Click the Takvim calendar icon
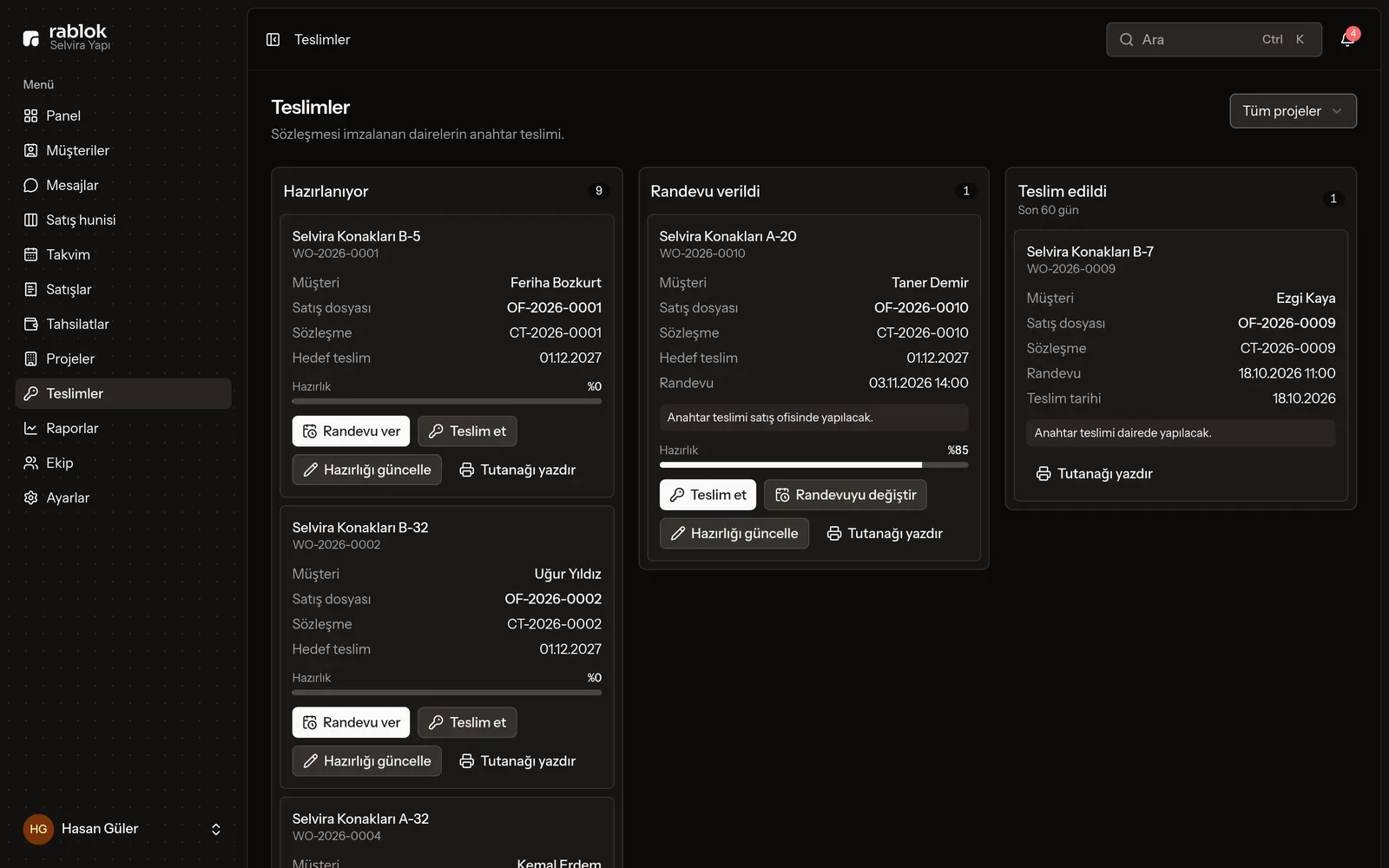The width and height of the screenshot is (1389, 868). [31, 255]
